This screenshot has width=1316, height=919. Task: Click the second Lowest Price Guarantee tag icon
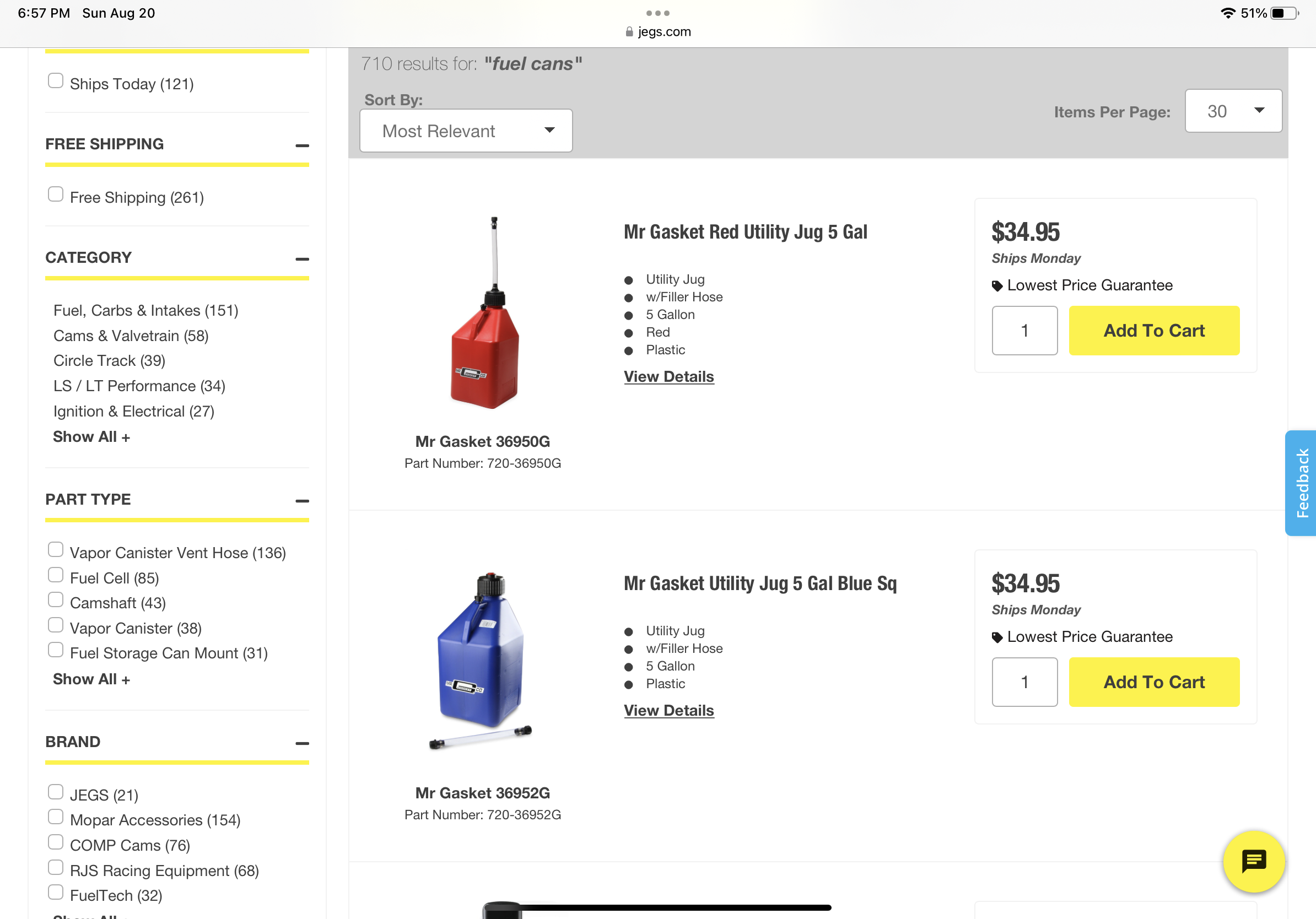(997, 637)
